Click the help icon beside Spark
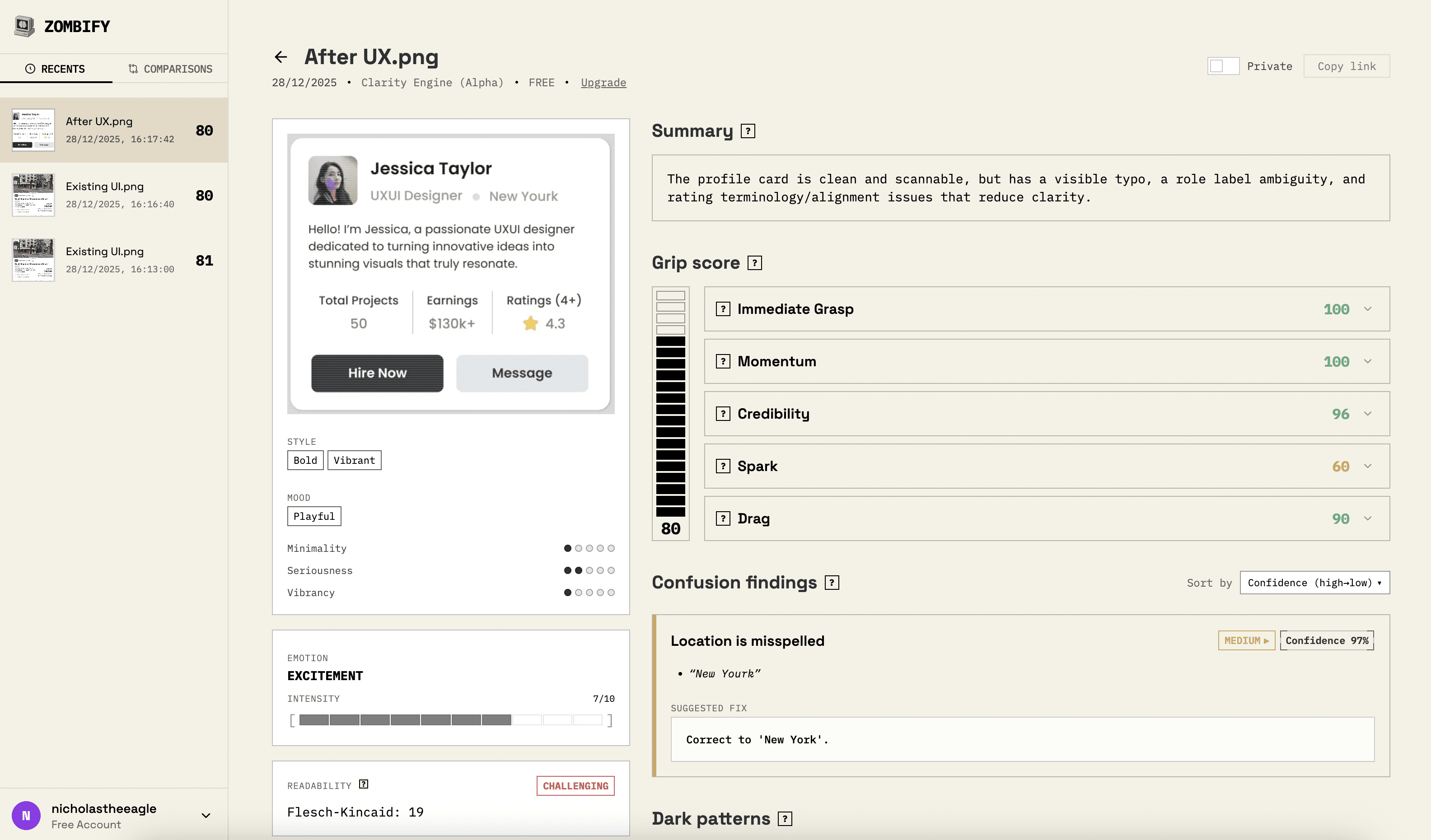This screenshot has width=1431, height=840. click(722, 466)
